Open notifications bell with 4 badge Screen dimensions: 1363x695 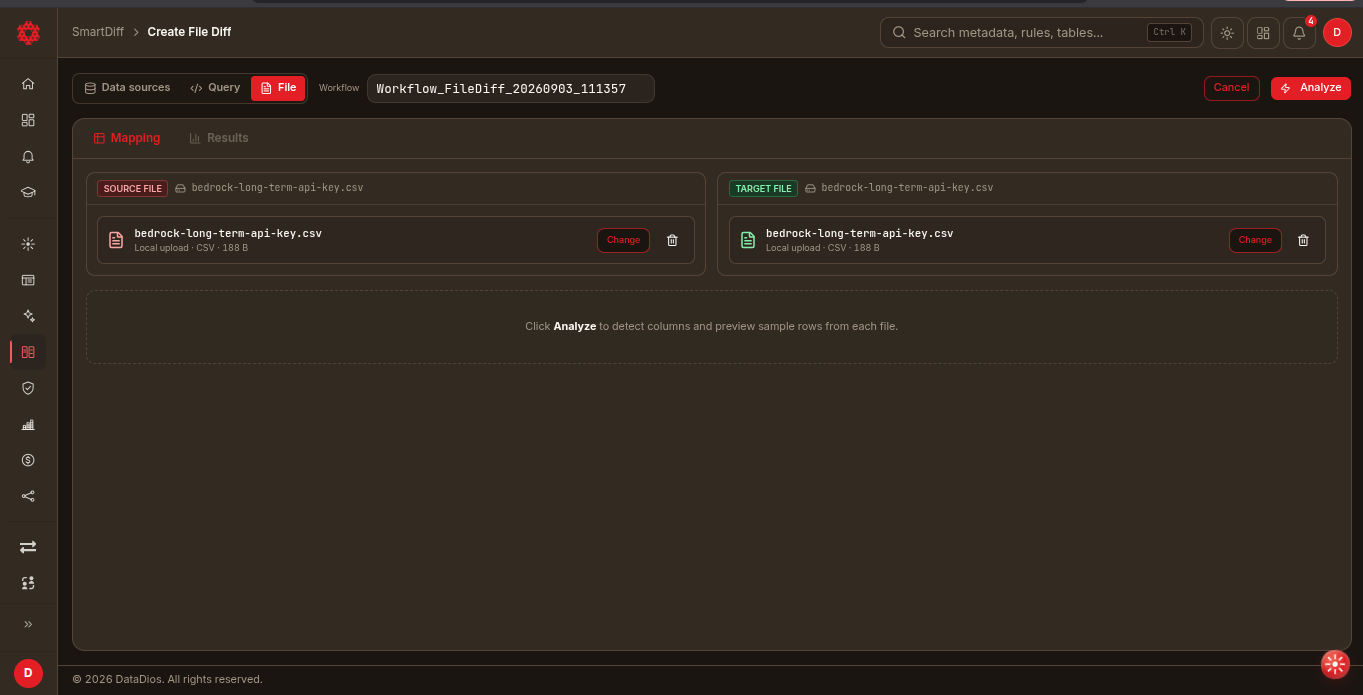point(1299,33)
